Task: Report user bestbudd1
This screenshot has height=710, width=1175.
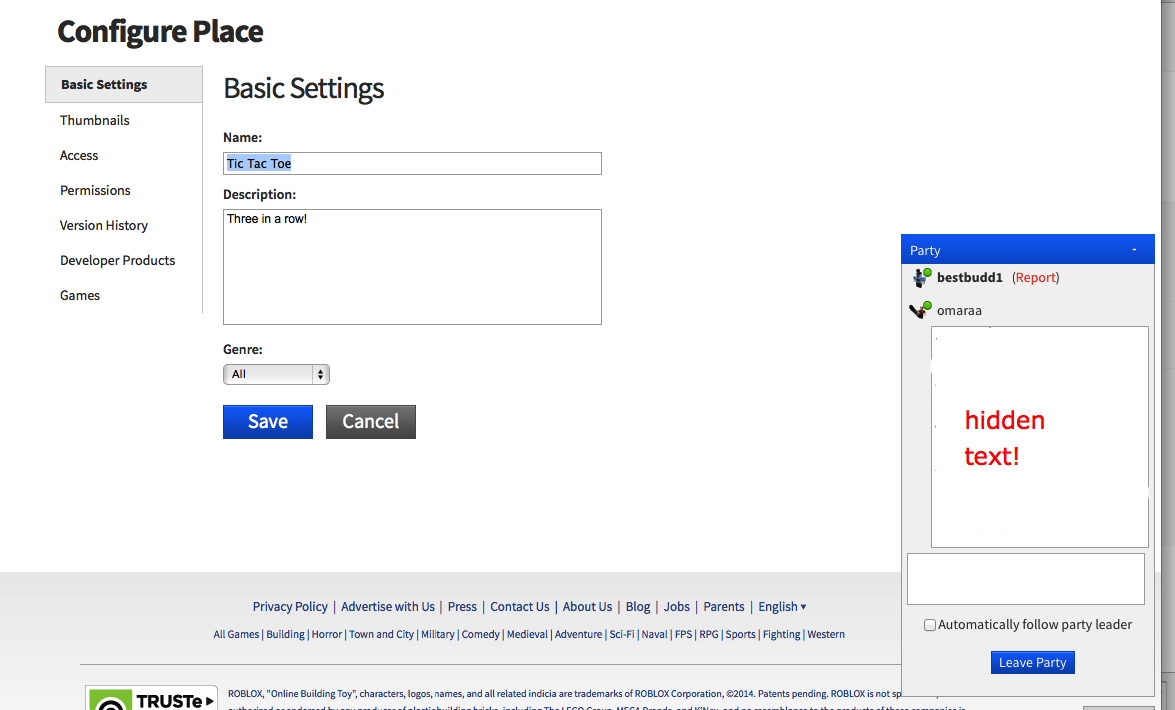Action: point(1035,278)
